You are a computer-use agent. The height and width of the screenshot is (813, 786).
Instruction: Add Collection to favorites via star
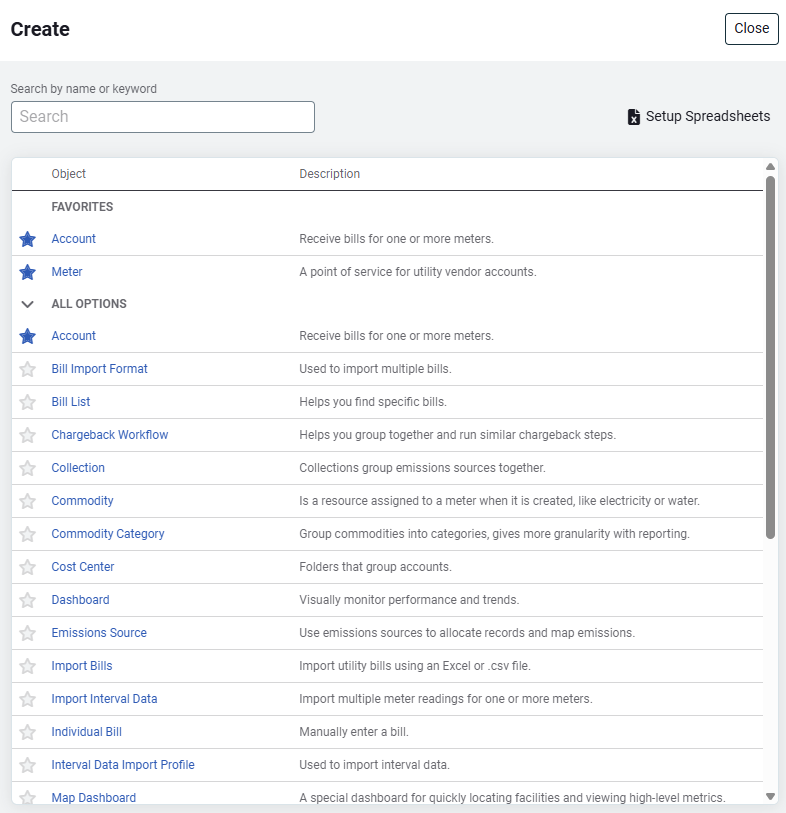(28, 468)
